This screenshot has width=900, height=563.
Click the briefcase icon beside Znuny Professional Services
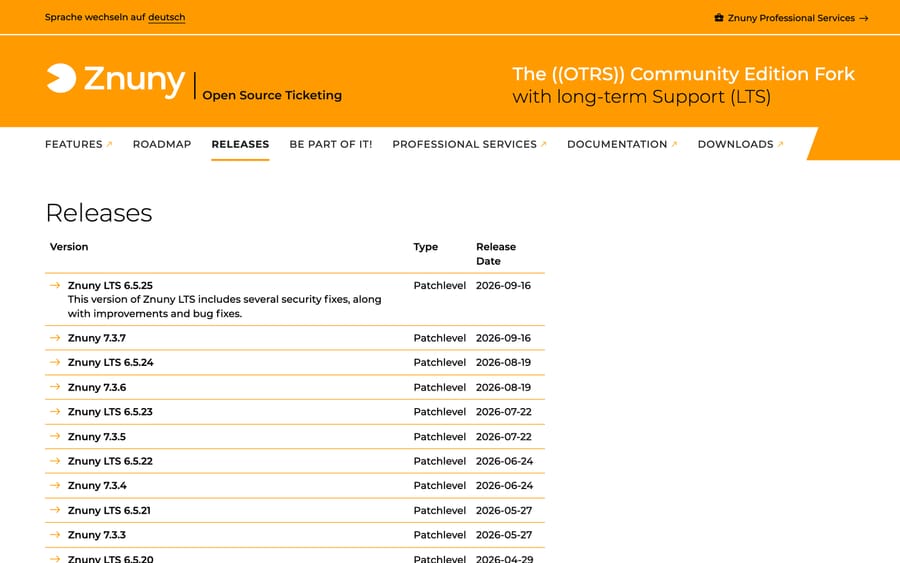coord(719,18)
